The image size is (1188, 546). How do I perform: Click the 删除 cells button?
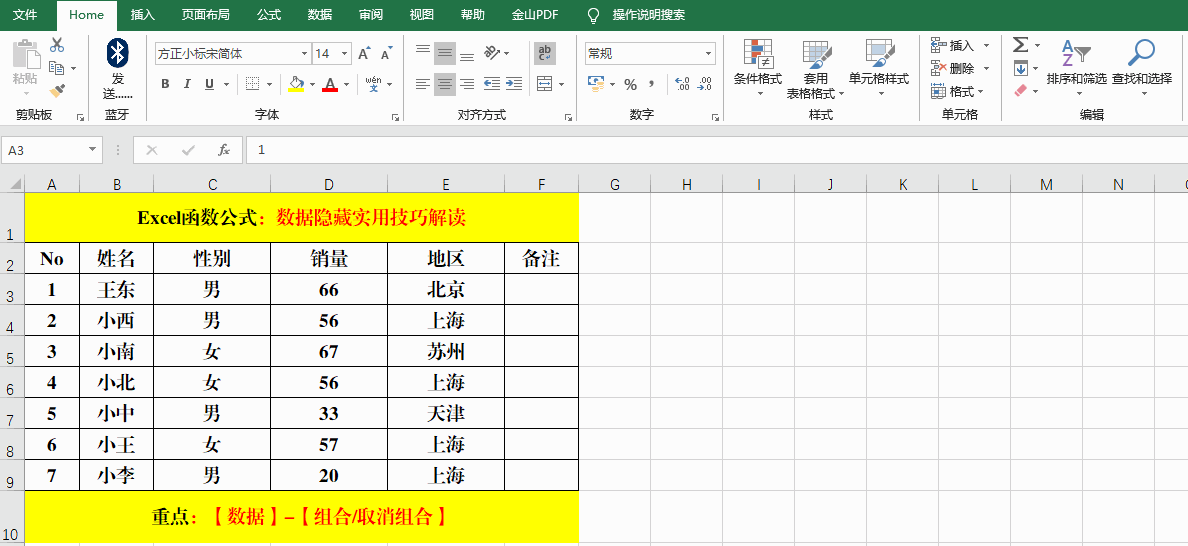click(x=960, y=68)
